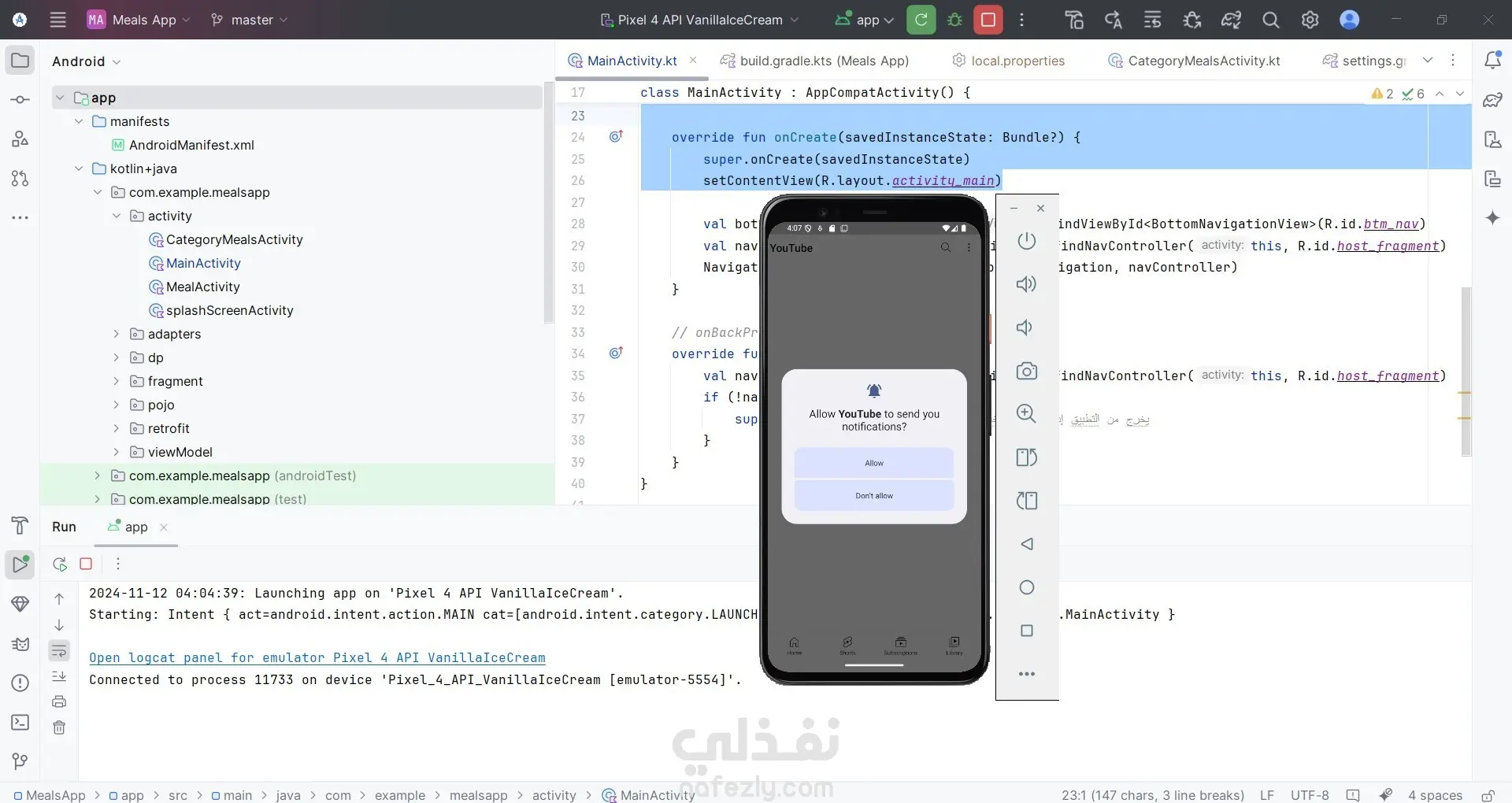Click the editor's vertical scrollbar

pyautogui.click(x=1466, y=372)
